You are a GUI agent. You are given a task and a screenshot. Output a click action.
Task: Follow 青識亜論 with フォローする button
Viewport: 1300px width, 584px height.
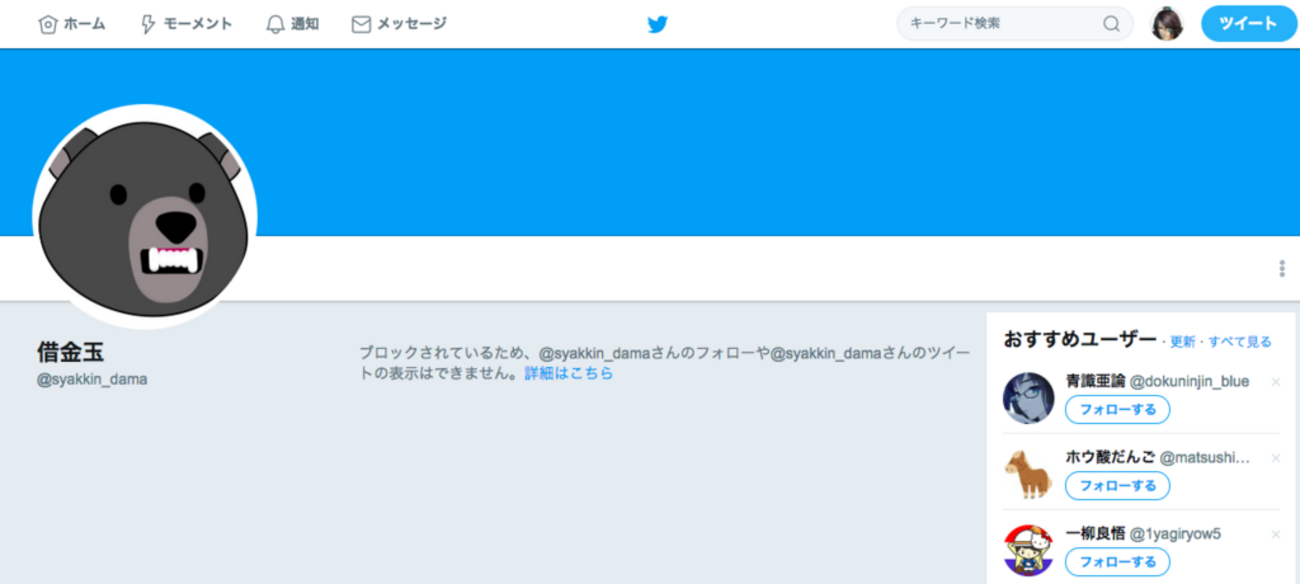tap(1117, 409)
